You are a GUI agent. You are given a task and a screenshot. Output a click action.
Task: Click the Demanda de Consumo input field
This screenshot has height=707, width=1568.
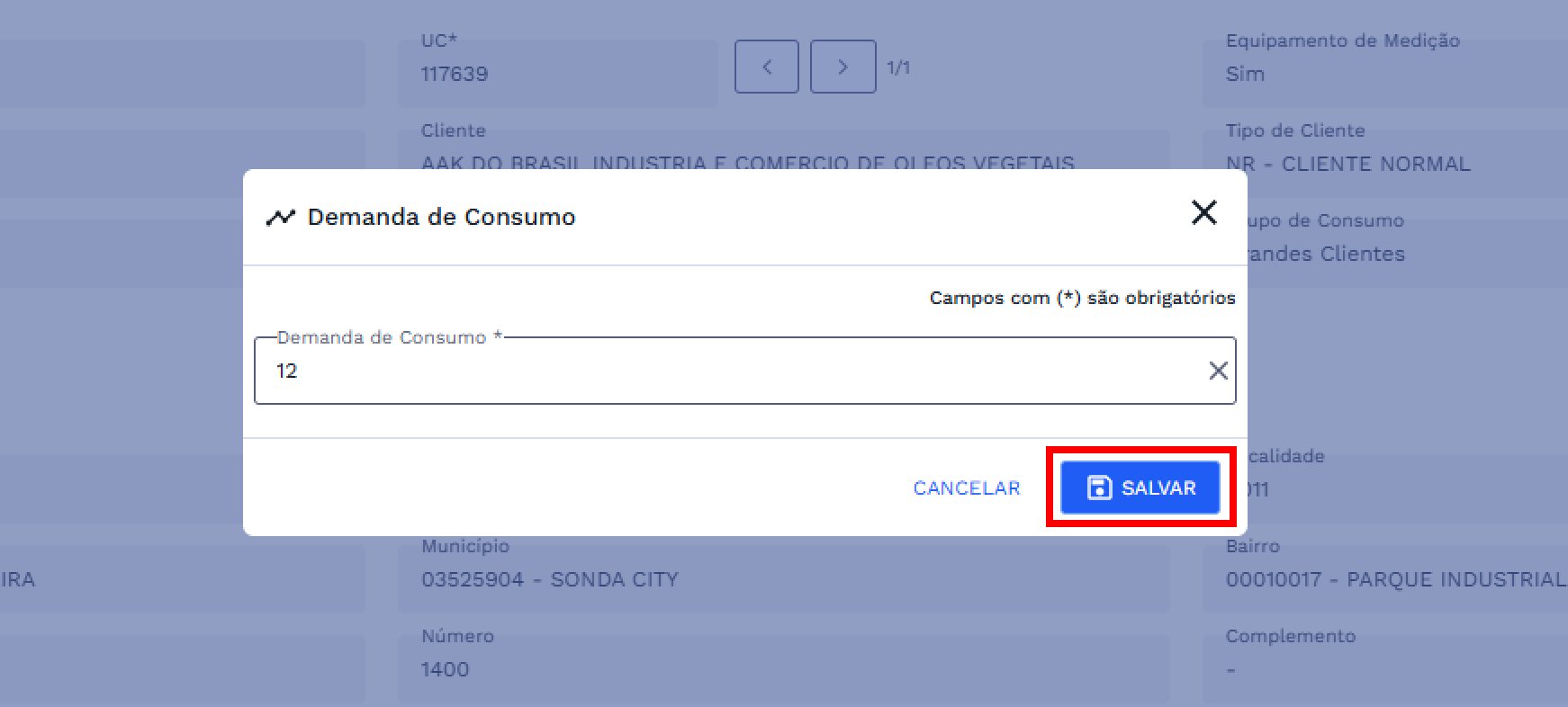(720, 371)
